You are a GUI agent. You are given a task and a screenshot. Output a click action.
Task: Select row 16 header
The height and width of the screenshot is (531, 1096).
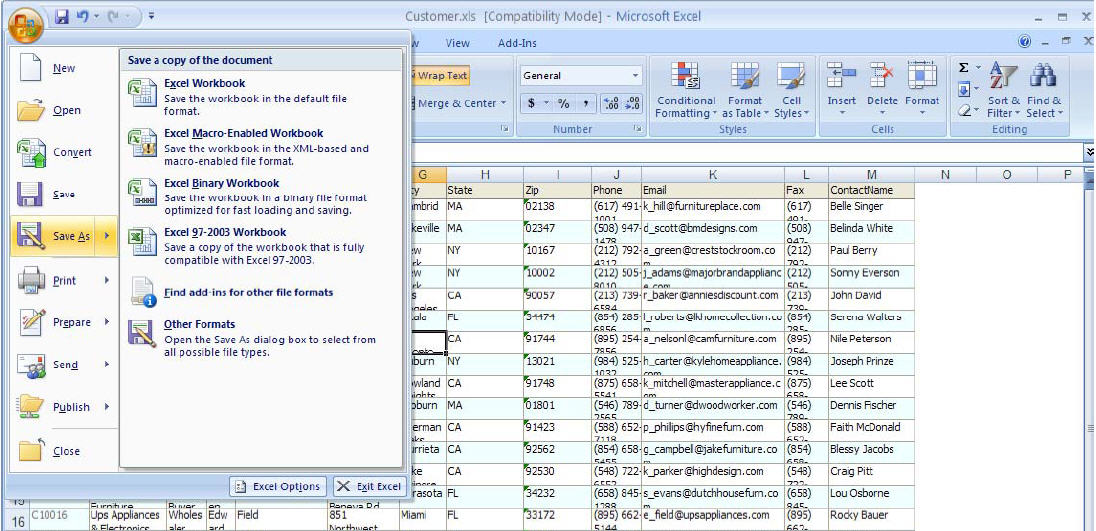click(x=19, y=520)
